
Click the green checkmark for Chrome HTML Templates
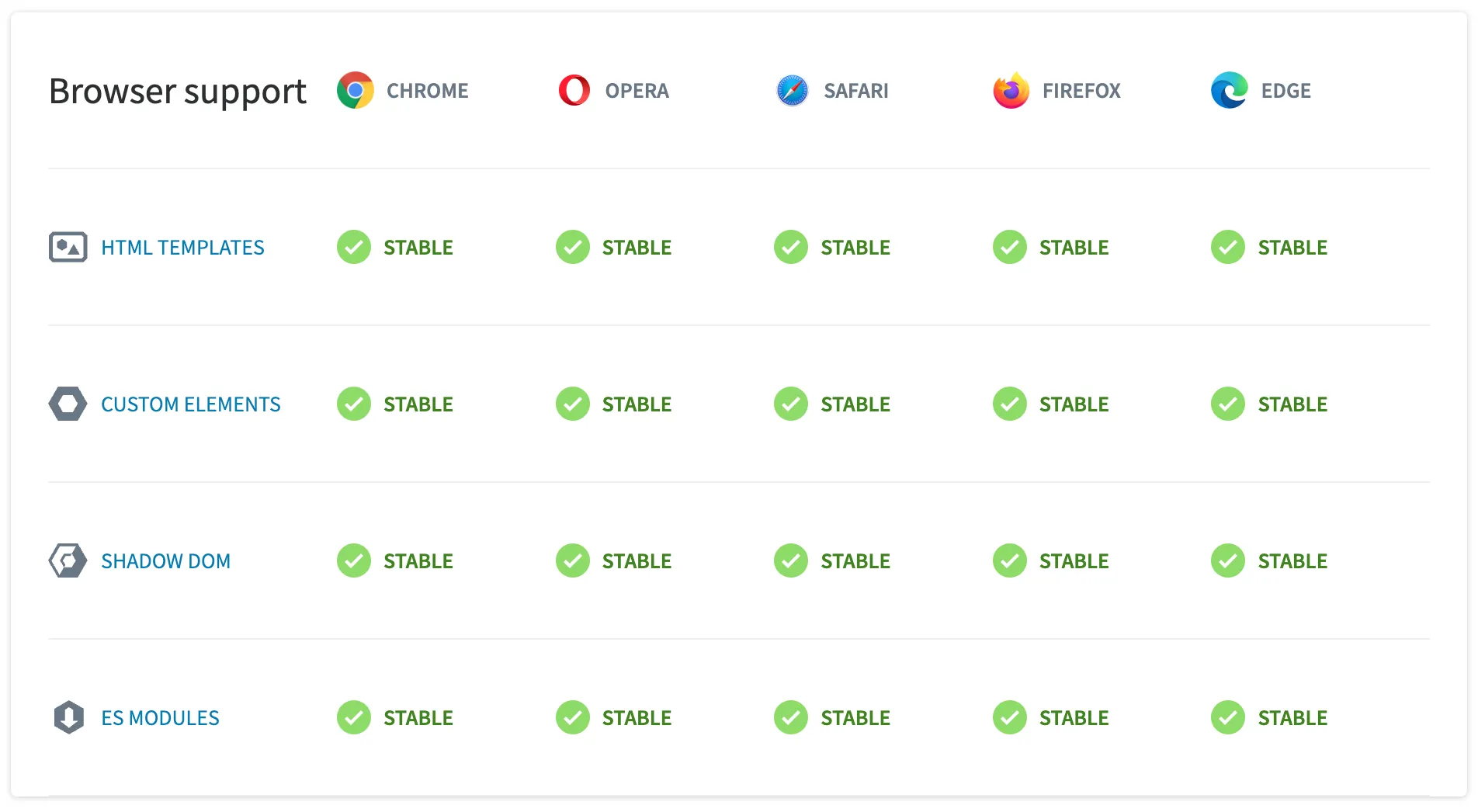pyautogui.click(x=354, y=247)
